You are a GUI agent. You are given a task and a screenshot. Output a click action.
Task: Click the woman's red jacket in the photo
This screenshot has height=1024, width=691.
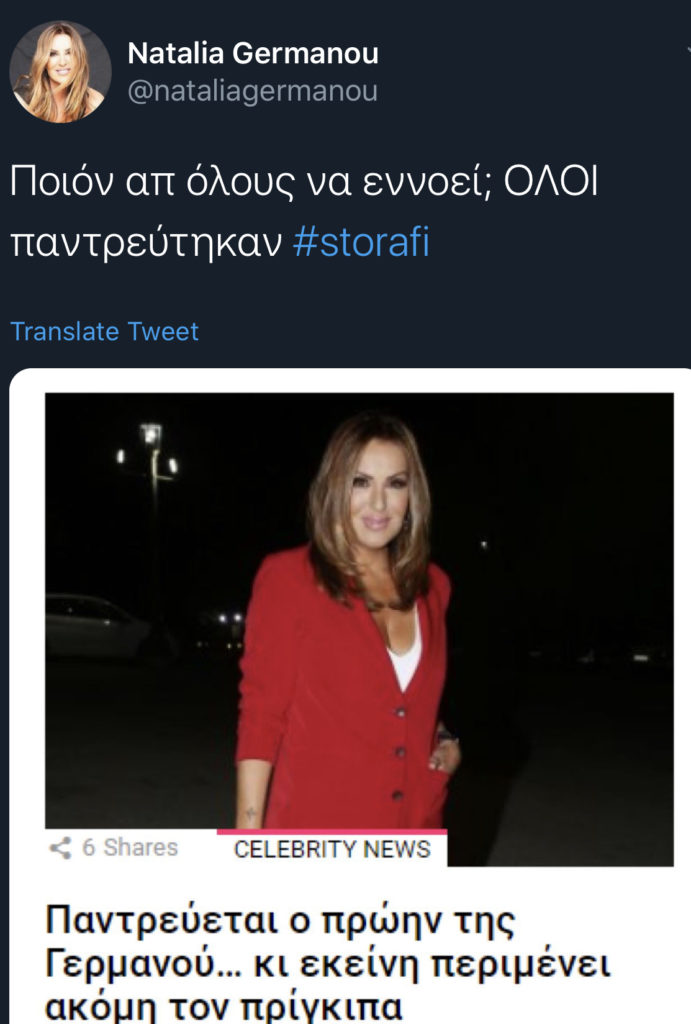[330, 700]
